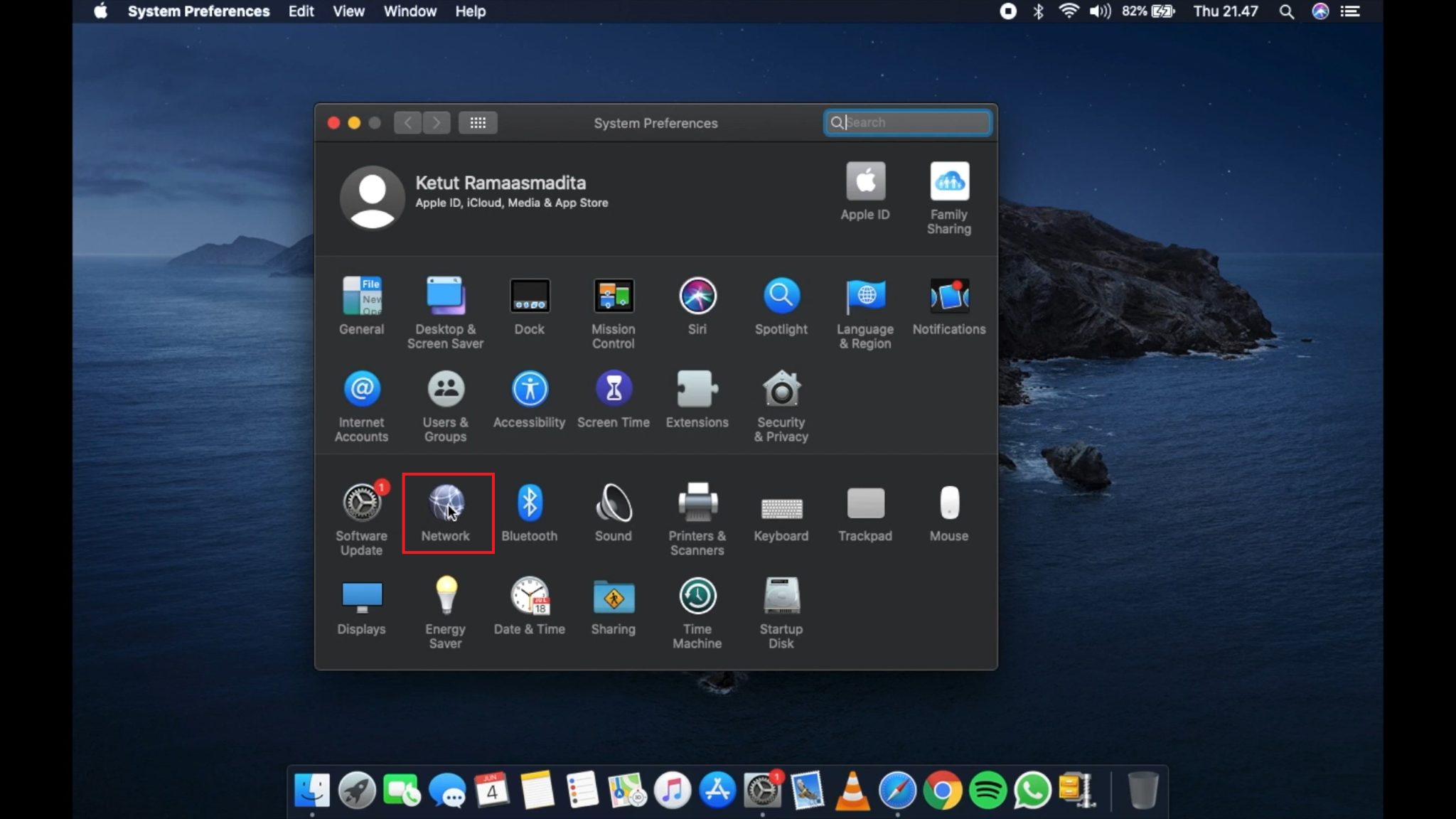Open the General preferences pane
This screenshot has height=819, width=1456.
pyautogui.click(x=361, y=306)
